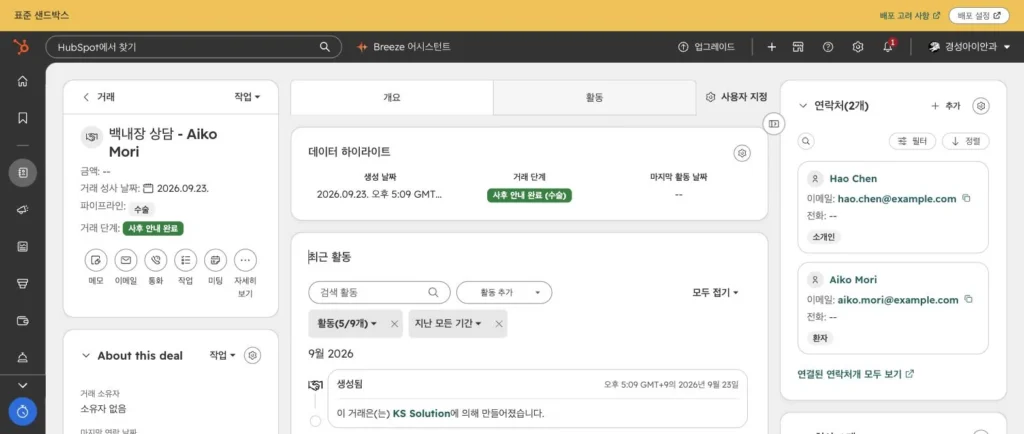Switch to the 개요 tab
The image size is (1024, 434).
tap(392, 97)
